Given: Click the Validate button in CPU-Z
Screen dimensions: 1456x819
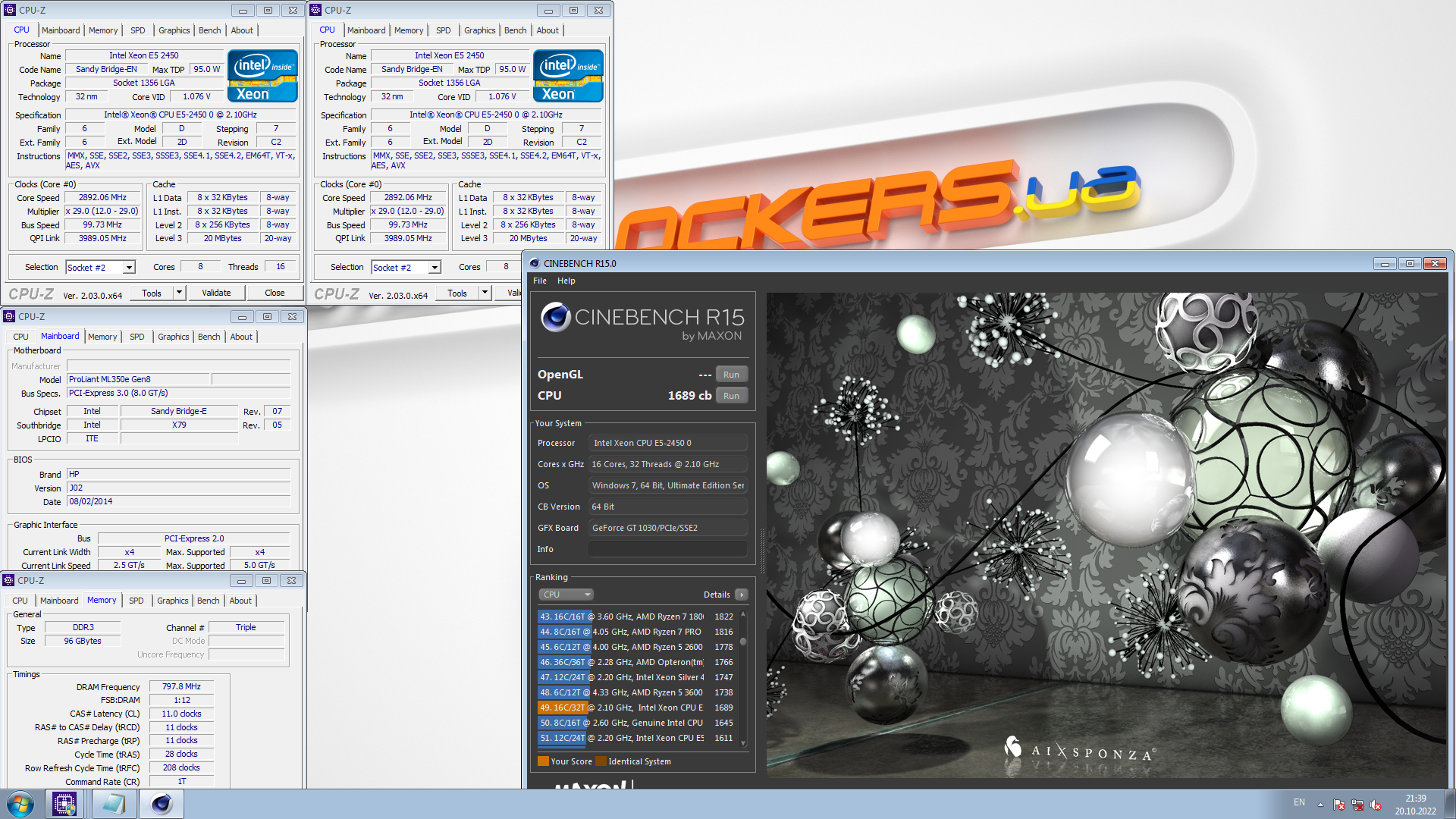Looking at the screenshot, I should [x=216, y=293].
